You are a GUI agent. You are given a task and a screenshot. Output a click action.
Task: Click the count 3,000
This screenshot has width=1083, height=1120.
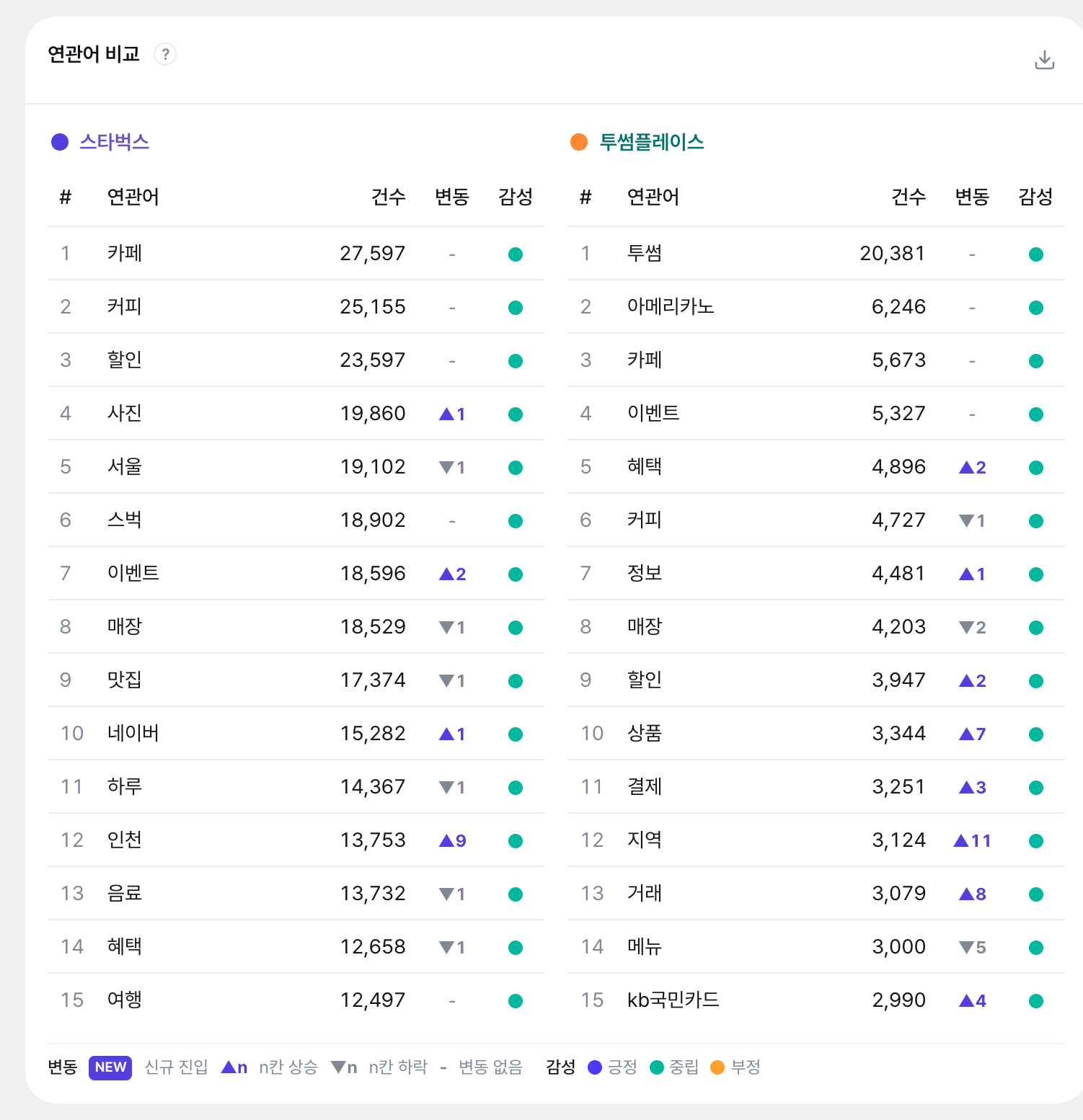[899, 947]
